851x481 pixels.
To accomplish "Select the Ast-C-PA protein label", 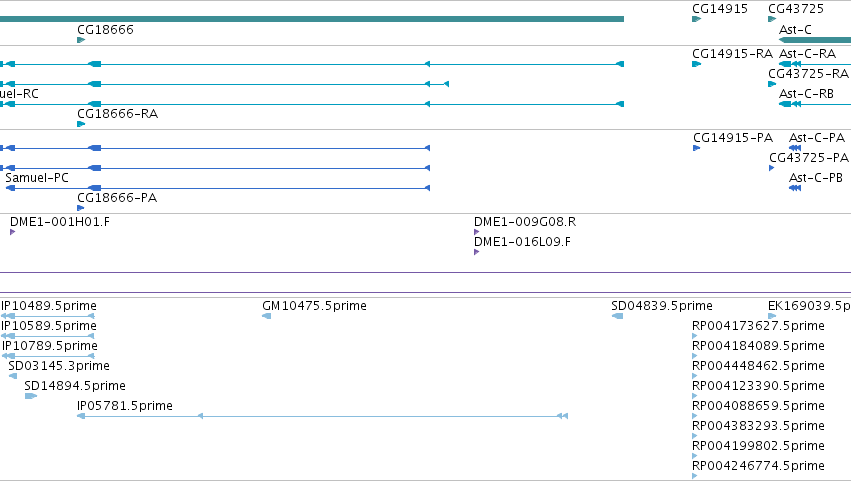I will pos(816,138).
